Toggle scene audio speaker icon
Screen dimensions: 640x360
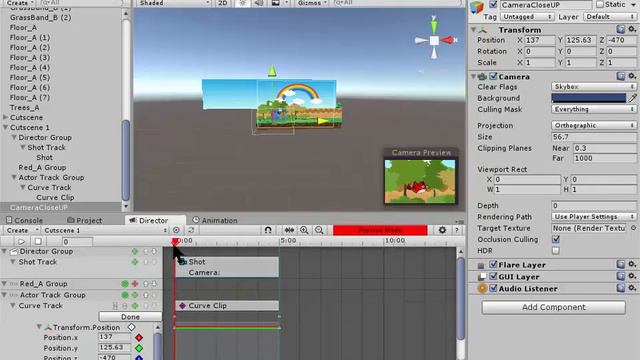coord(259,3)
